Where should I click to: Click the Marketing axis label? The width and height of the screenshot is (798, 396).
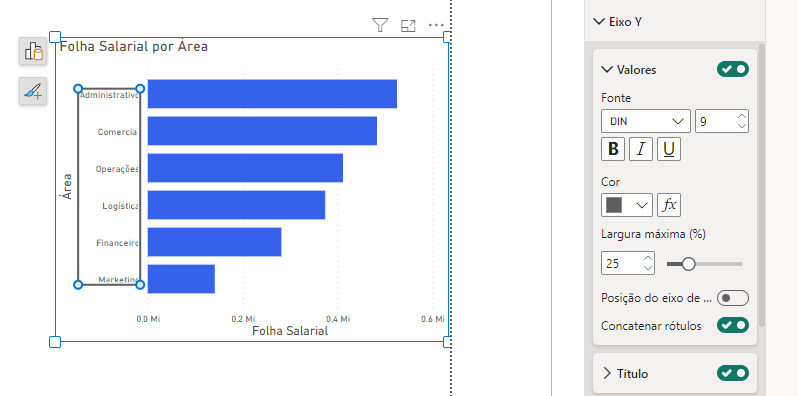point(119,280)
